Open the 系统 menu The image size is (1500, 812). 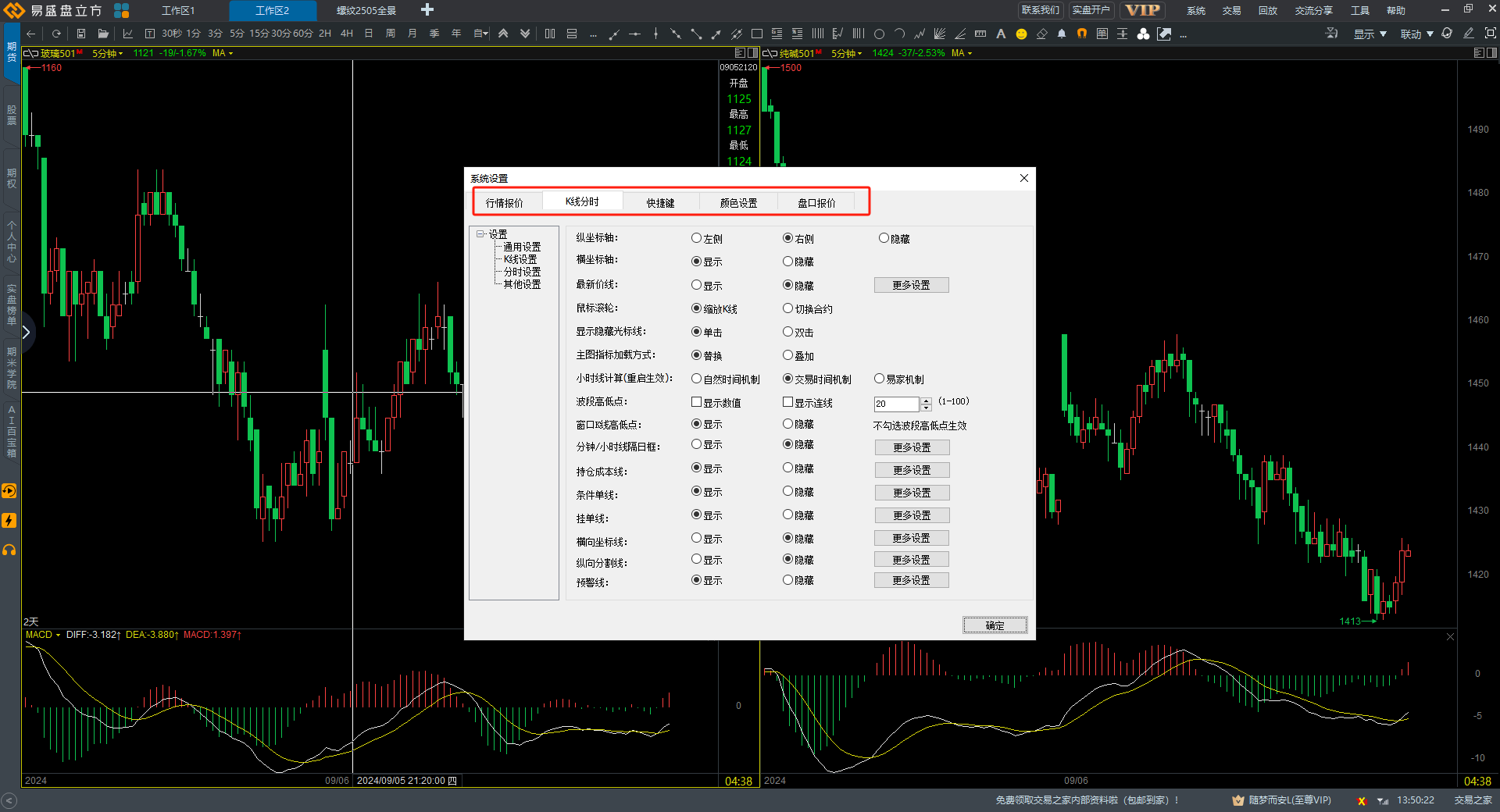coord(1195,10)
